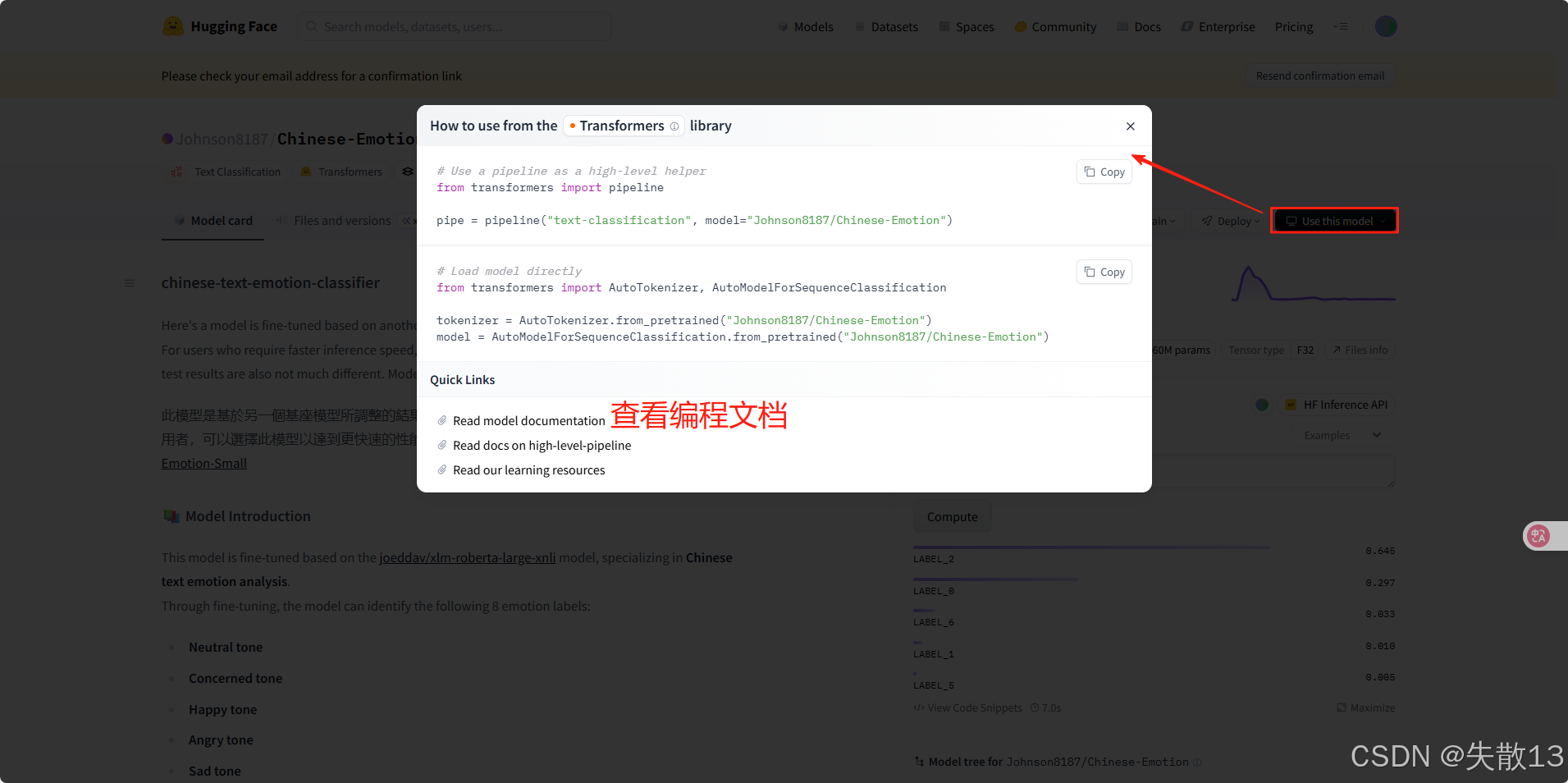
Task: Focus the search models input field
Action: coord(455,26)
